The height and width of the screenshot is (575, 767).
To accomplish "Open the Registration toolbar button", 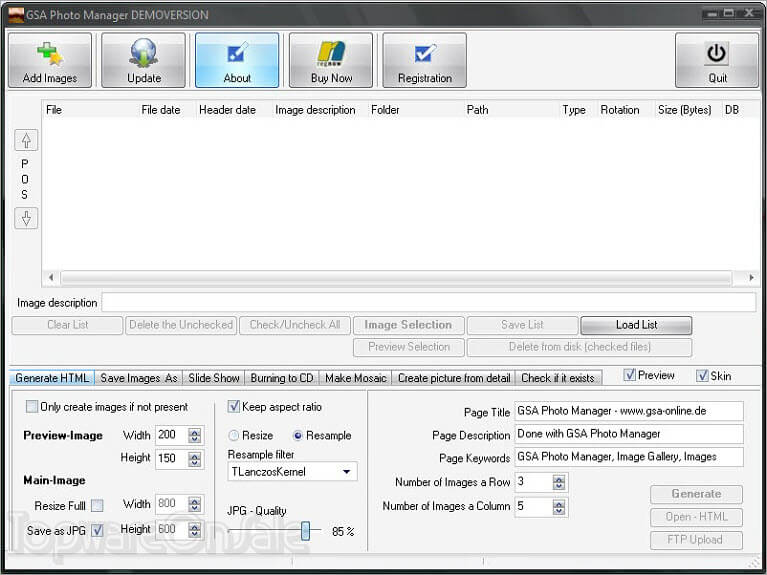I will [x=425, y=60].
